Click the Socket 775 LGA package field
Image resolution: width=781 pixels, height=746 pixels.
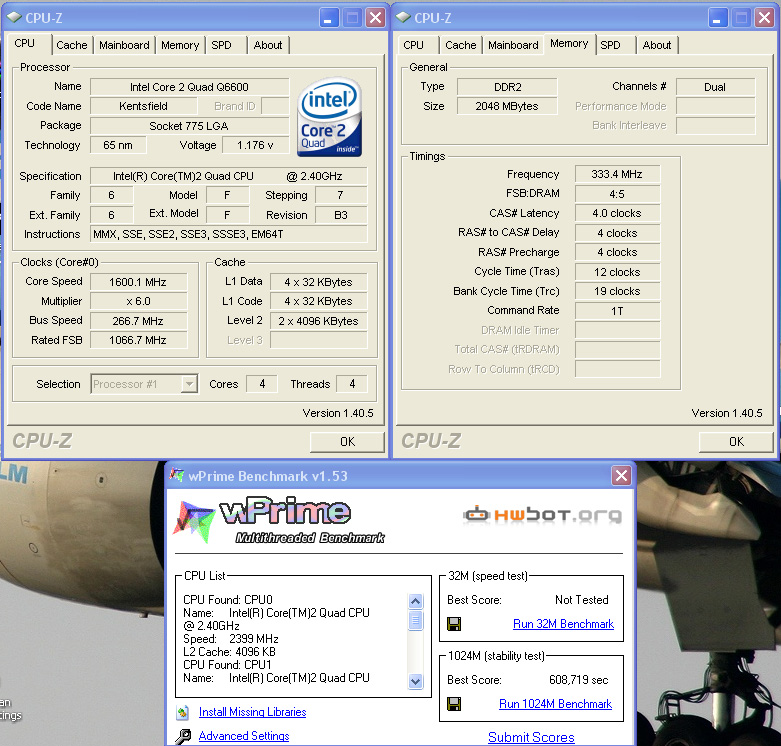(189, 126)
